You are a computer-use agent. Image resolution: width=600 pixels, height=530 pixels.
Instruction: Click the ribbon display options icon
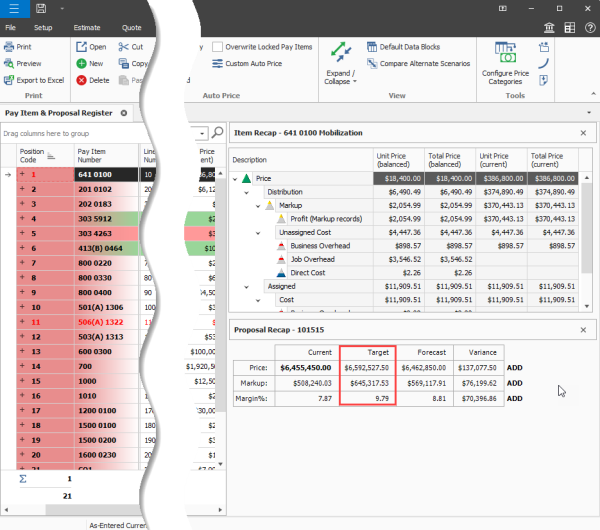click(x=503, y=8)
